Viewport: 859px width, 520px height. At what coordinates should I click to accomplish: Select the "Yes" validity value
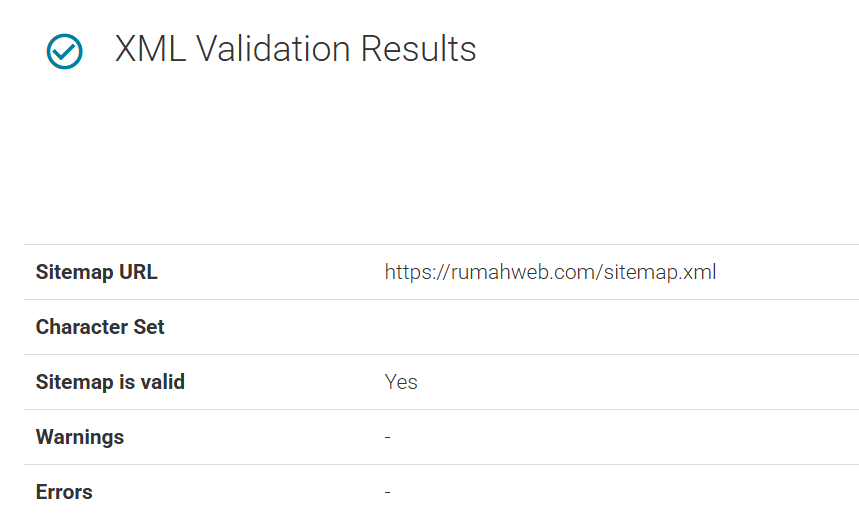click(401, 382)
